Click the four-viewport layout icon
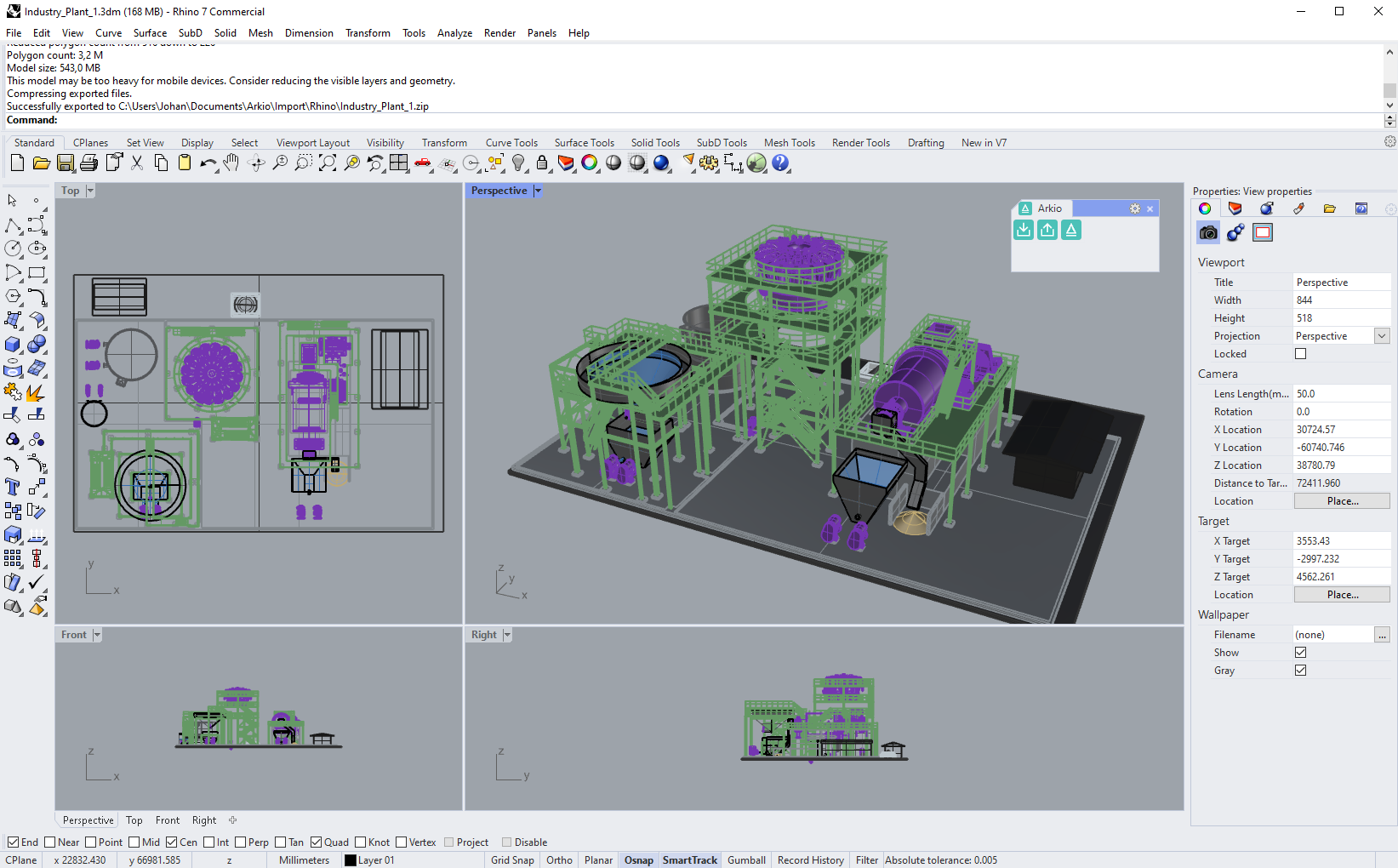The image size is (1398, 868). 399,163
